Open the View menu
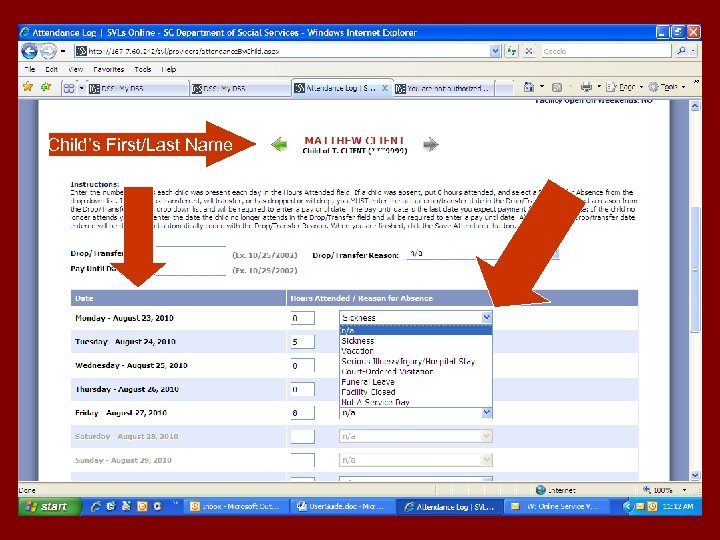The height and width of the screenshot is (540, 720). point(75,69)
